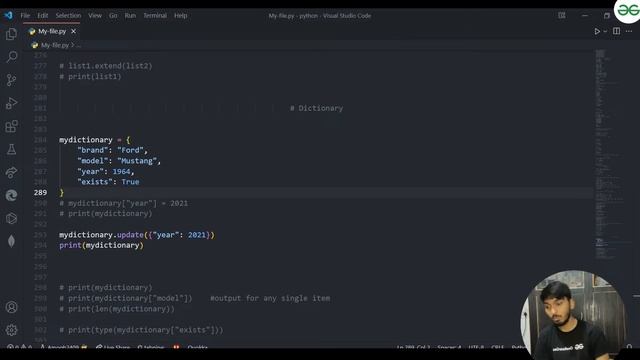Close the My-file.py tab
The height and width of the screenshot is (360, 640).
(x=73, y=31)
